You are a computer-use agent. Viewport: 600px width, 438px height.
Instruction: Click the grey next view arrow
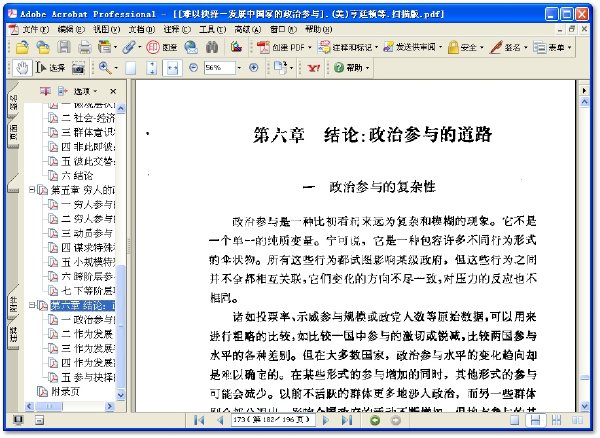395,420
